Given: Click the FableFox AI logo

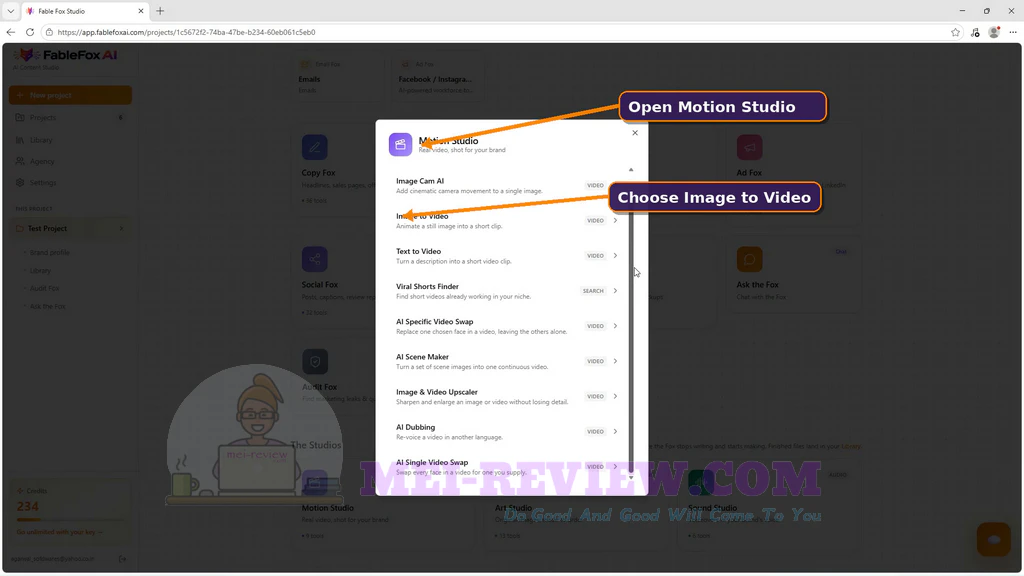Looking at the screenshot, I should (x=67, y=56).
